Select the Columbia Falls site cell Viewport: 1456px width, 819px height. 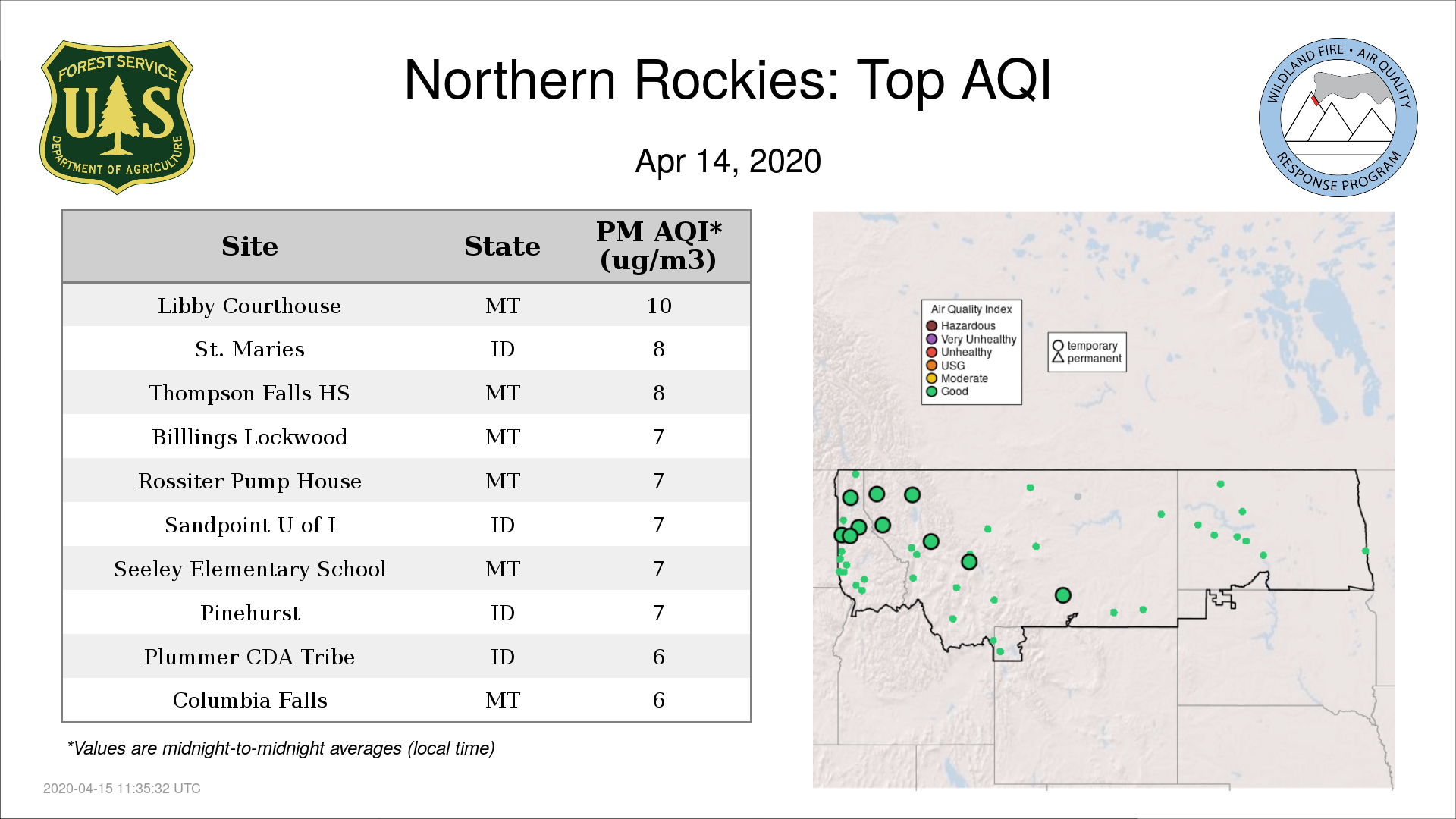click(249, 700)
